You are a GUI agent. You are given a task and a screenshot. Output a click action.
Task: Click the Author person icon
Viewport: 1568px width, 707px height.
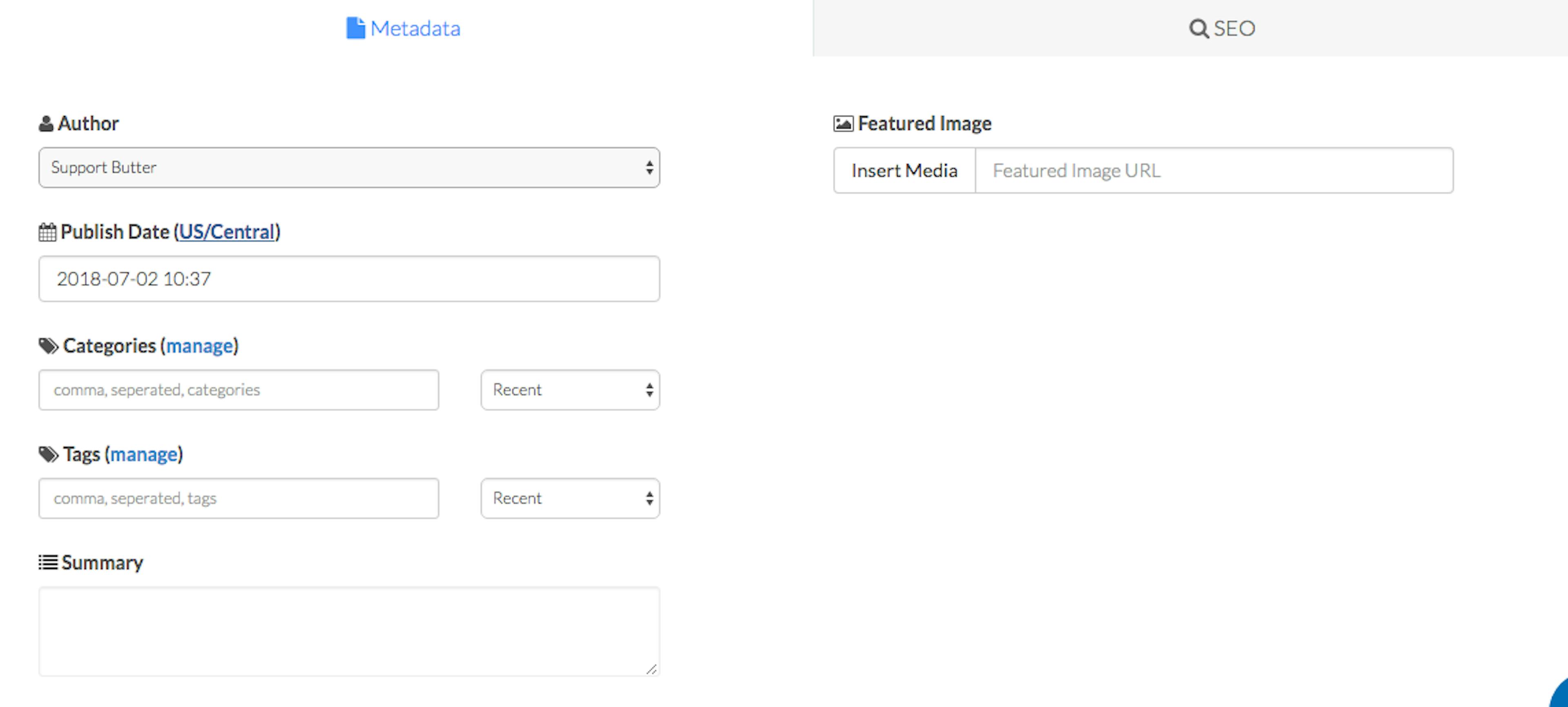tap(46, 124)
